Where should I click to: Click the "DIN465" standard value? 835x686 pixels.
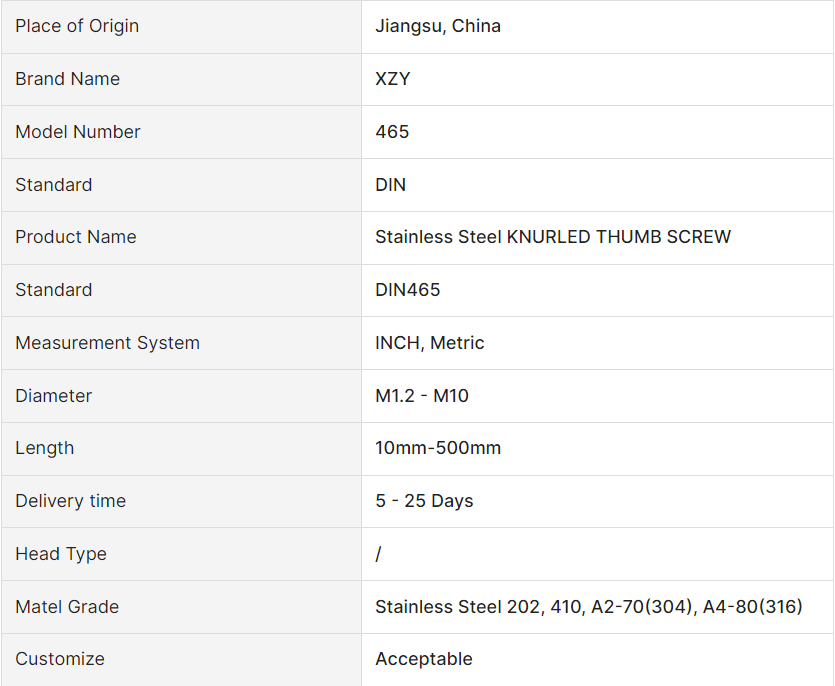point(408,290)
